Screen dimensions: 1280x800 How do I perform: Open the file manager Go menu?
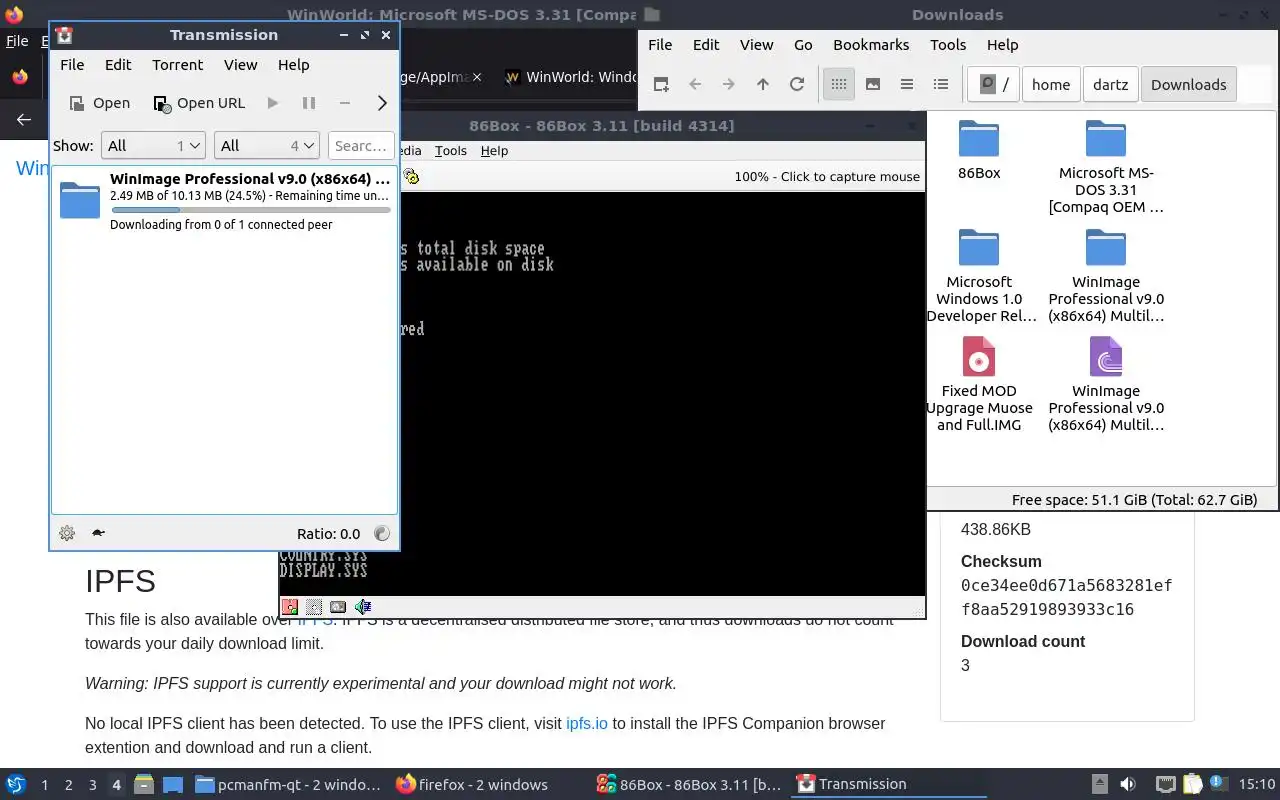click(x=803, y=45)
